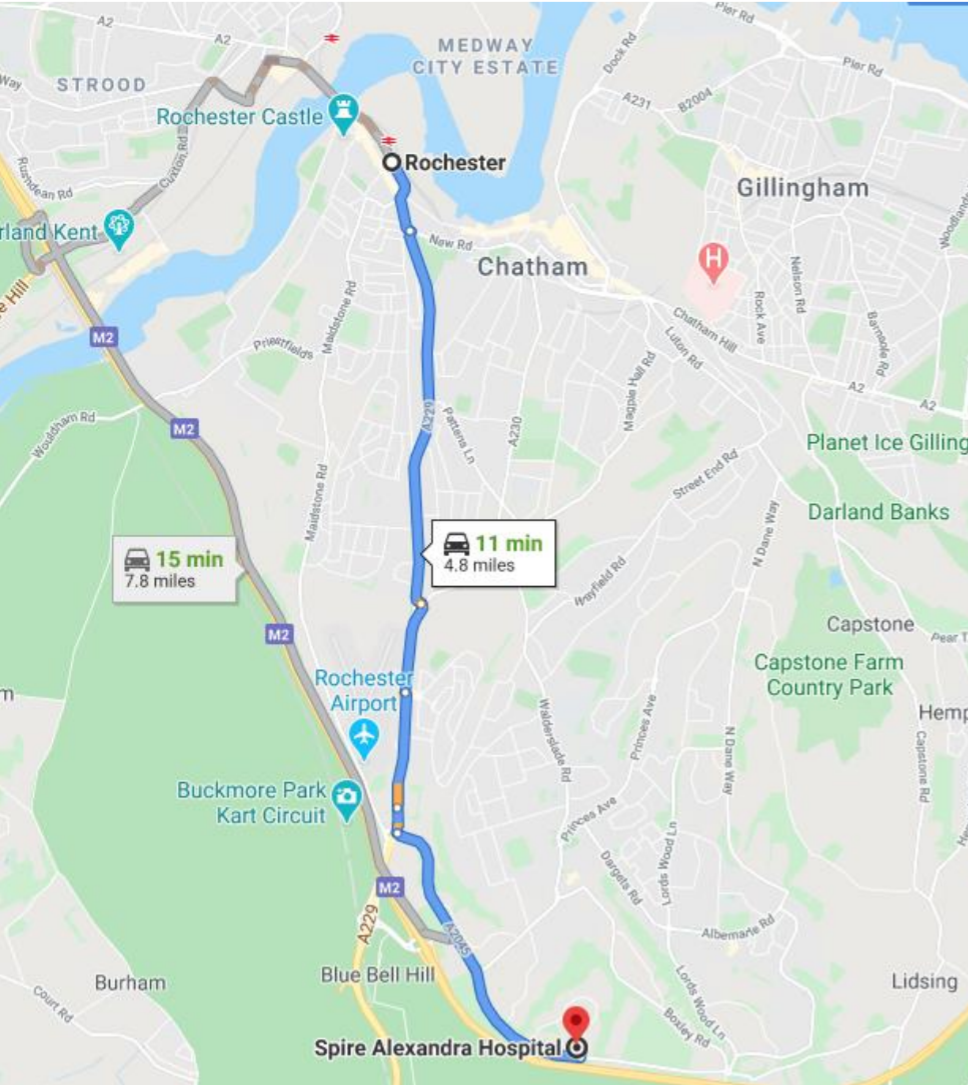Choose the alternate 15 min 7.8 miles route
Viewport: 968px width, 1085px height.
tap(174, 569)
